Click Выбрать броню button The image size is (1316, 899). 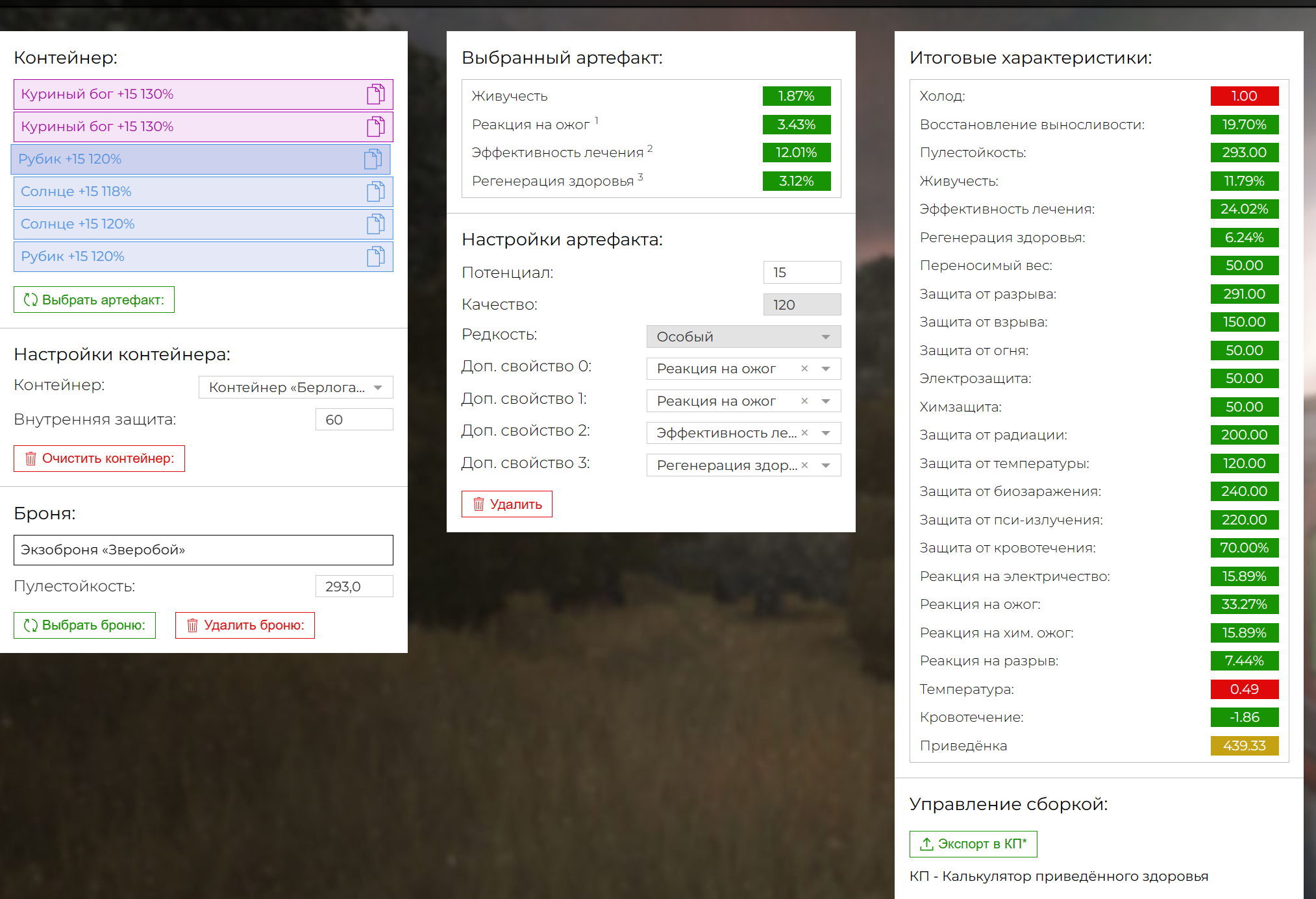coord(84,625)
